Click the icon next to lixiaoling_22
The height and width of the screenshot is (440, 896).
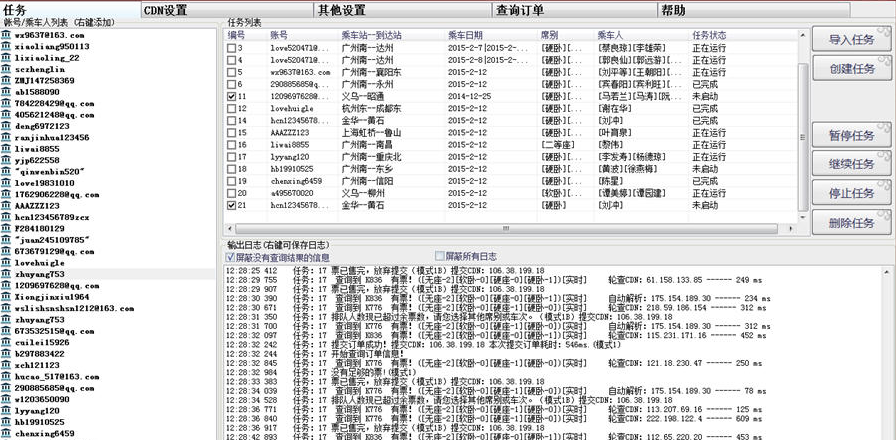tap(6, 57)
